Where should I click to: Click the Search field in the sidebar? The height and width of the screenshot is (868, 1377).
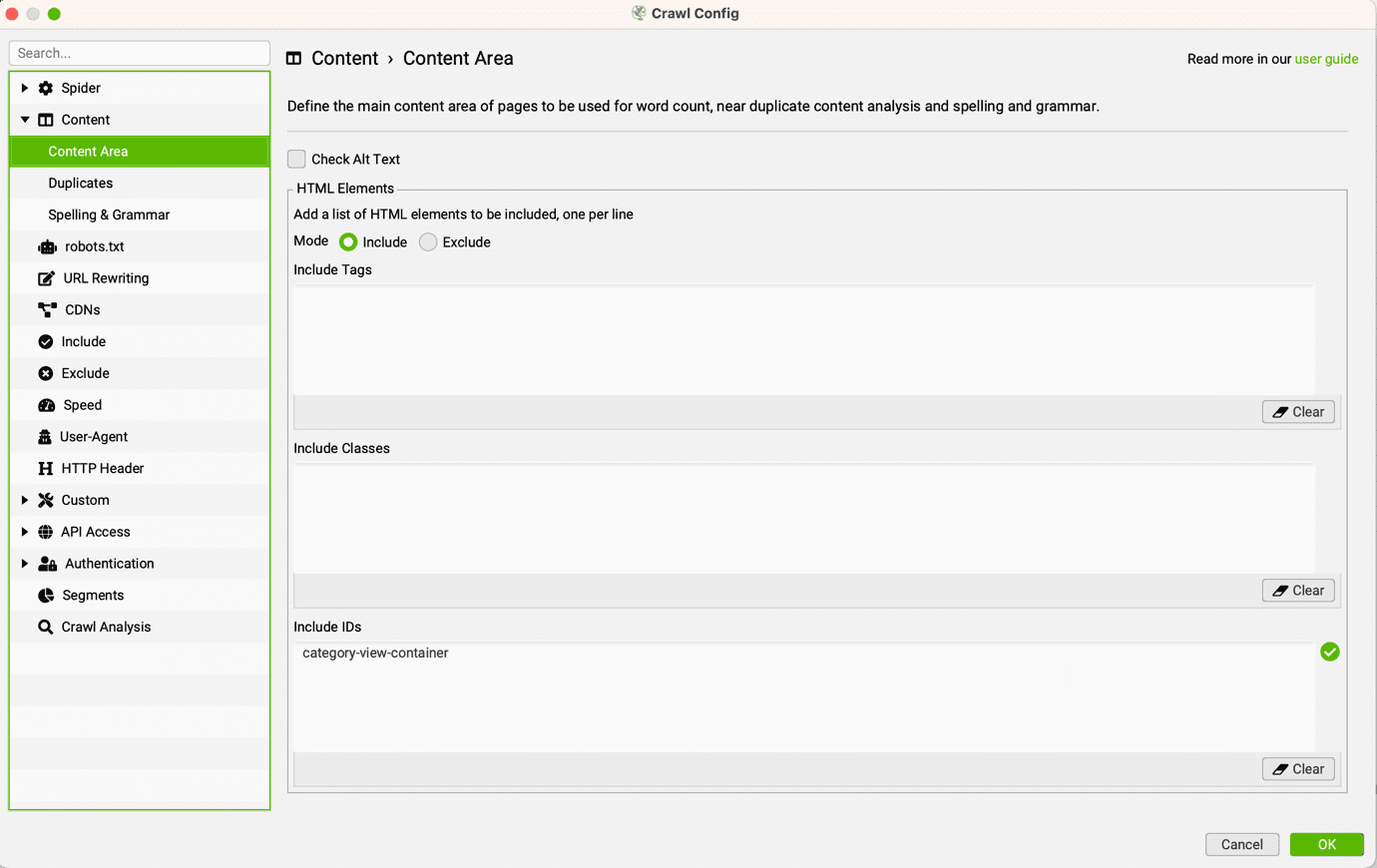139,53
